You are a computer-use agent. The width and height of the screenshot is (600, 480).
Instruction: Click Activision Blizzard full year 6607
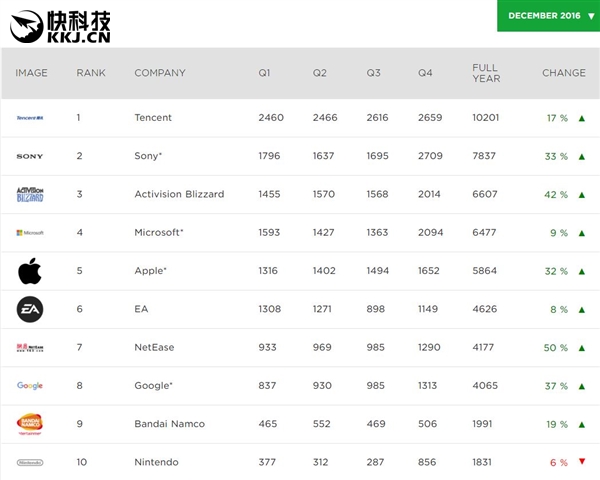[484, 194]
